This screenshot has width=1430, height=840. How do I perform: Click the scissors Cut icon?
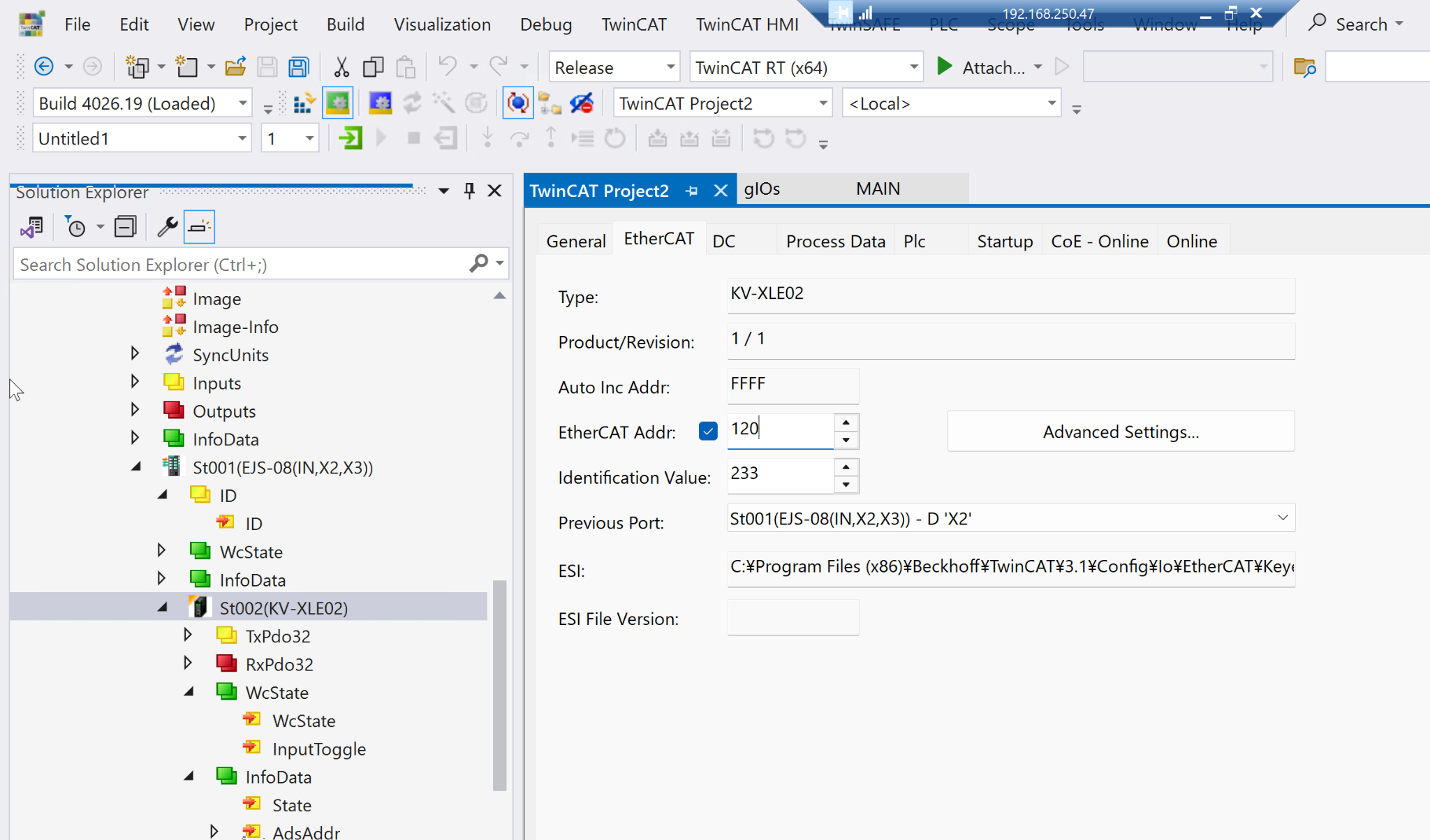click(x=341, y=68)
